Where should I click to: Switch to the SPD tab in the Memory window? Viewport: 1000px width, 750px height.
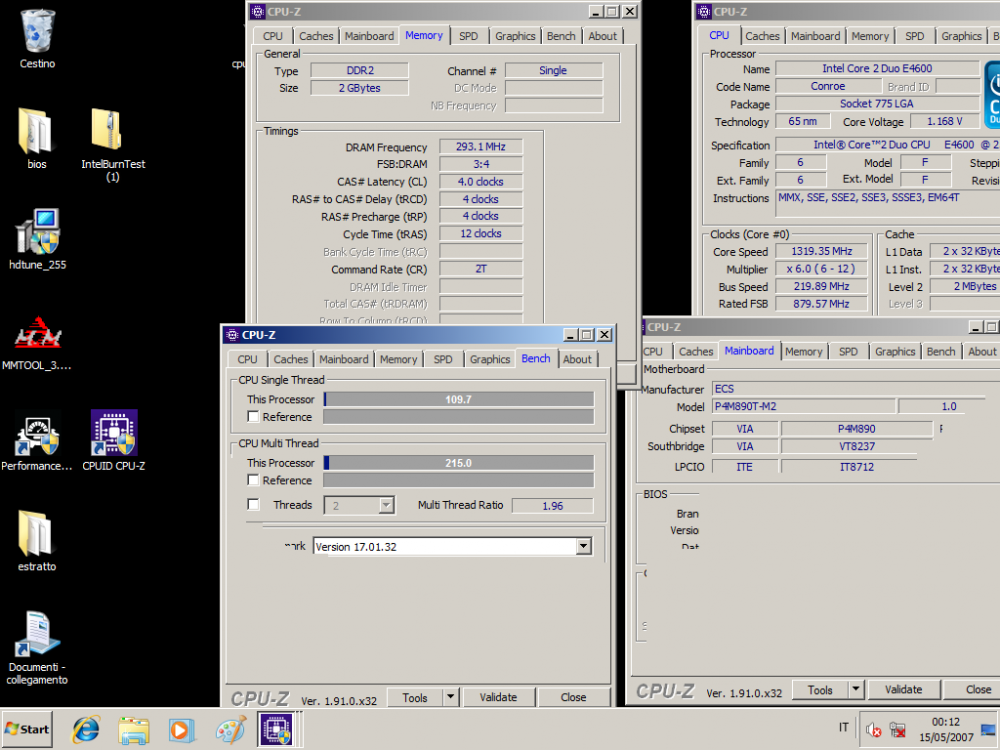click(469, 35)
